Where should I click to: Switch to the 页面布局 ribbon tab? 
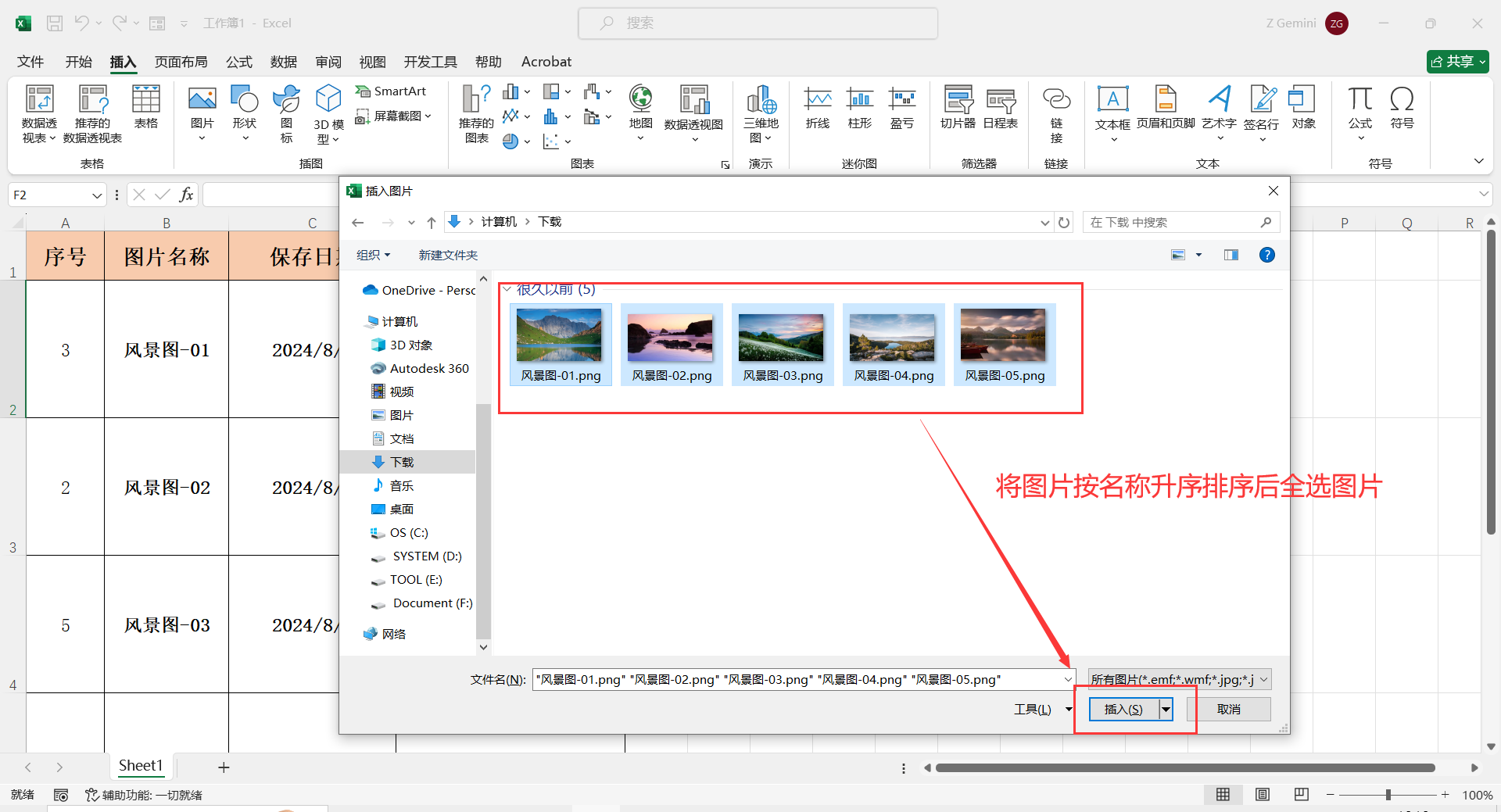coord(181,61)
